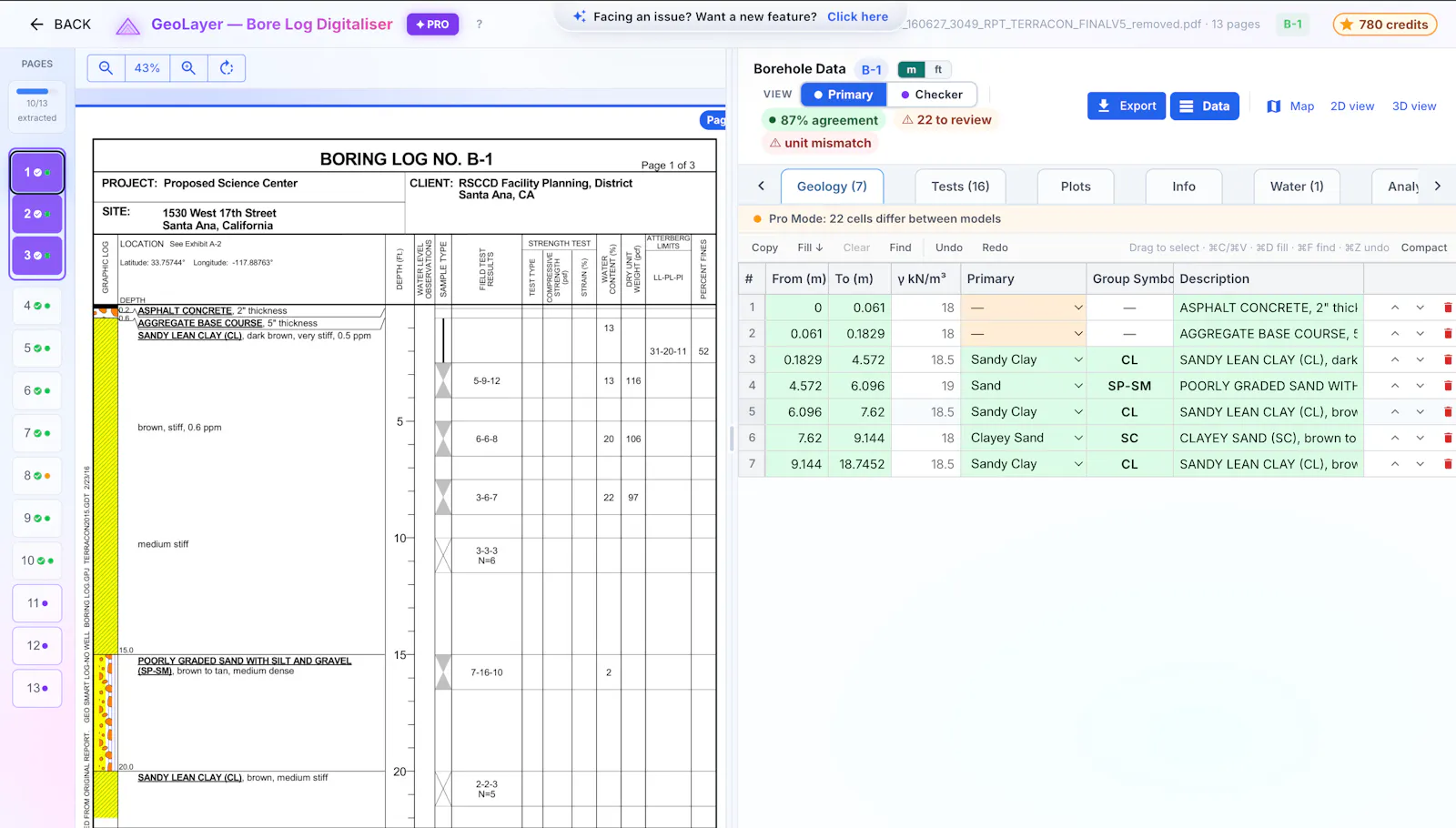Click Copy in the table toolbar
Screen dimensions: 1456x828
tap(764, 247)
